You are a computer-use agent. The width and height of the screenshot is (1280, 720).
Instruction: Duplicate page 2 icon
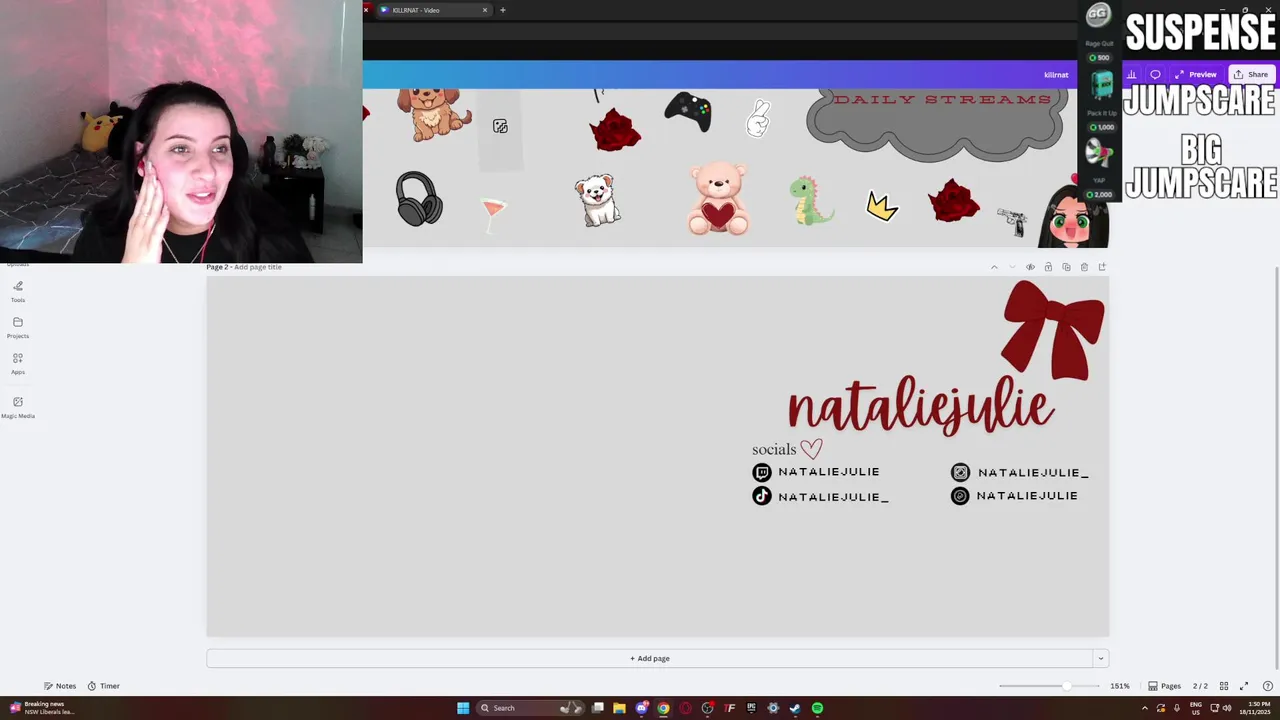[1066, 267]
